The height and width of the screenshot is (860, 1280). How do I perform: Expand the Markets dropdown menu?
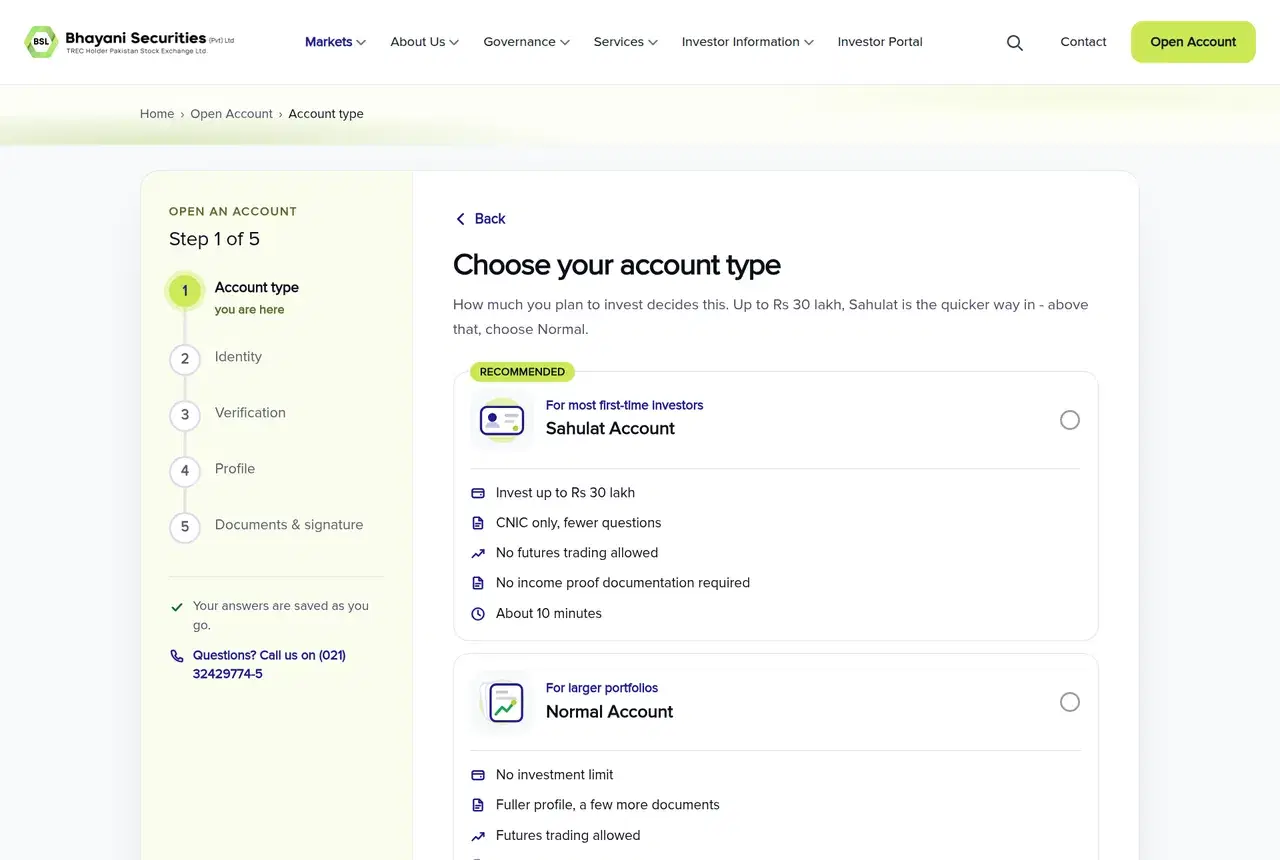(x=336, y=42)
